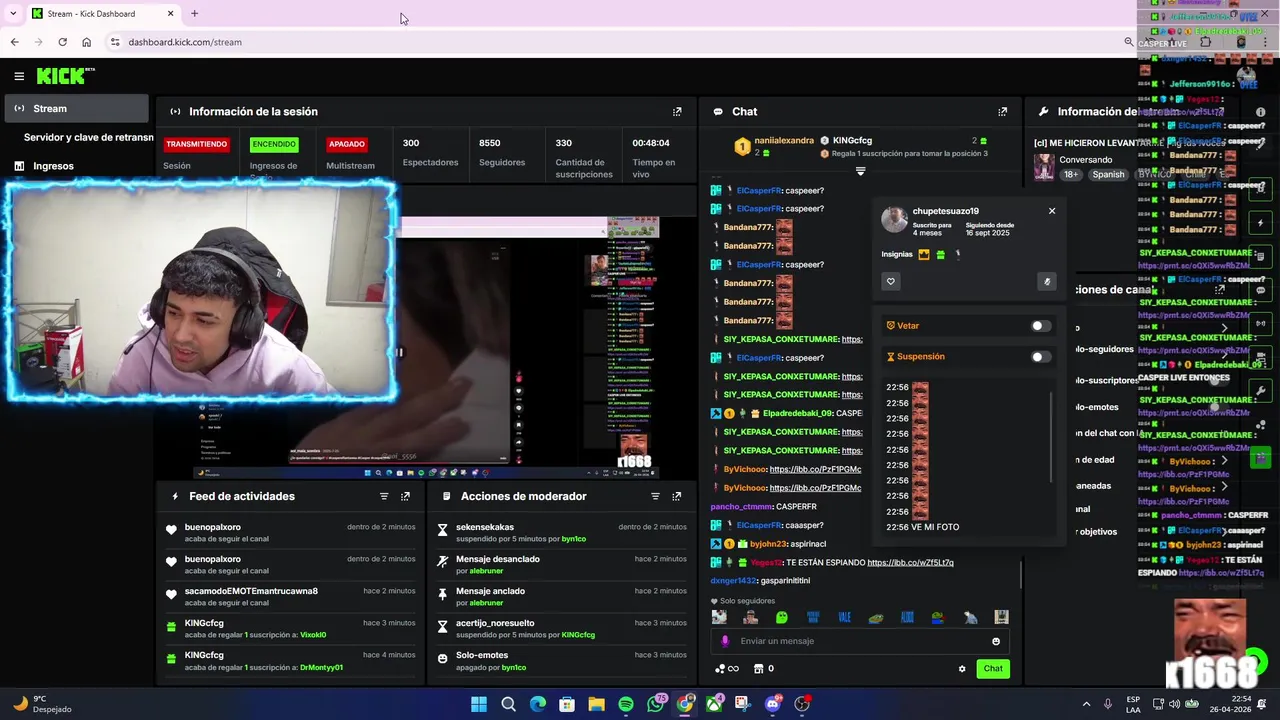Click the mute microphone button on user card
This screenshot has width=1280, height=720.
point(1047,282)
